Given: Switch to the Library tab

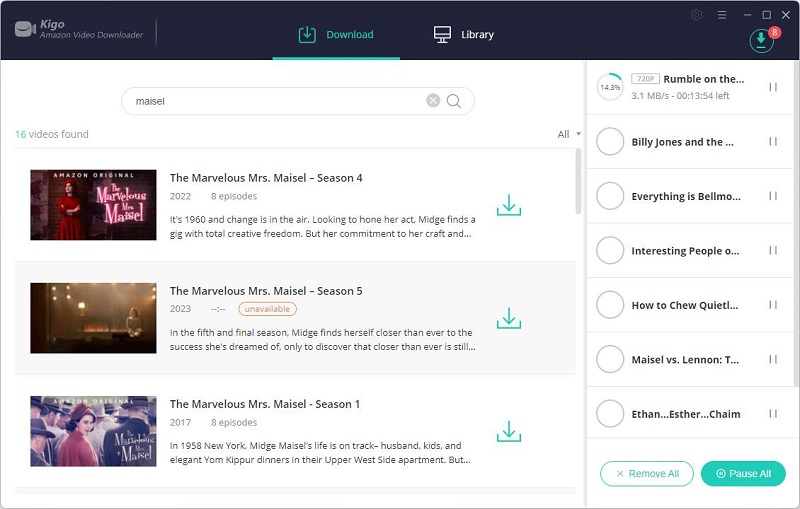Looking at the screenshot, I should (x=464, y=35).
